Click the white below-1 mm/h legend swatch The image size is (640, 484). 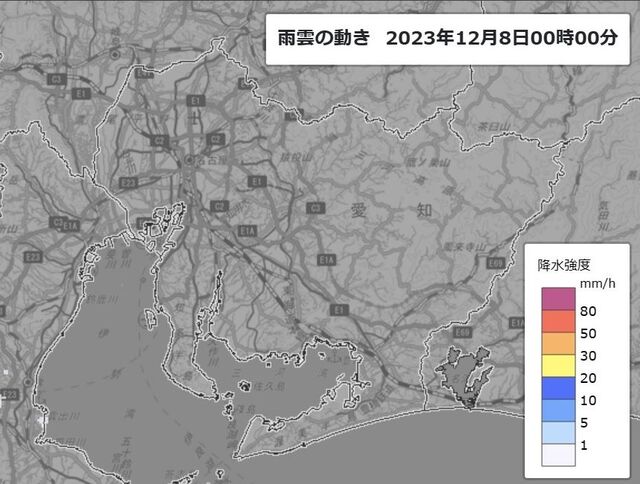click(558, 455)
